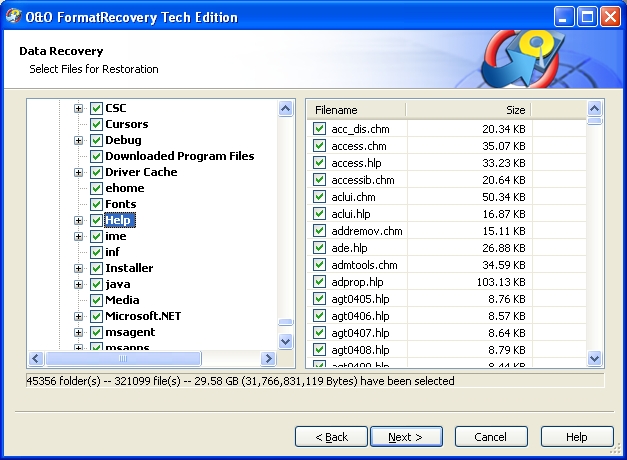Click the folder tree horizontal scrollbar thumb

pos(125,359)
